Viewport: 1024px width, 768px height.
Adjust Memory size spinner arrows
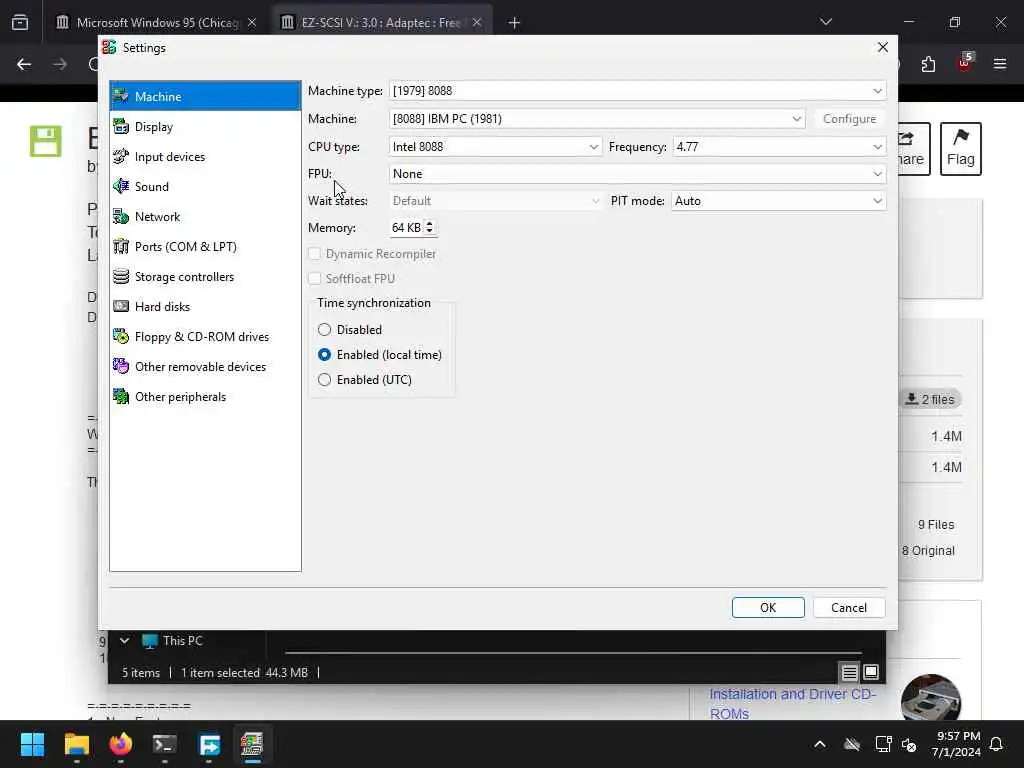click(430, 227)
